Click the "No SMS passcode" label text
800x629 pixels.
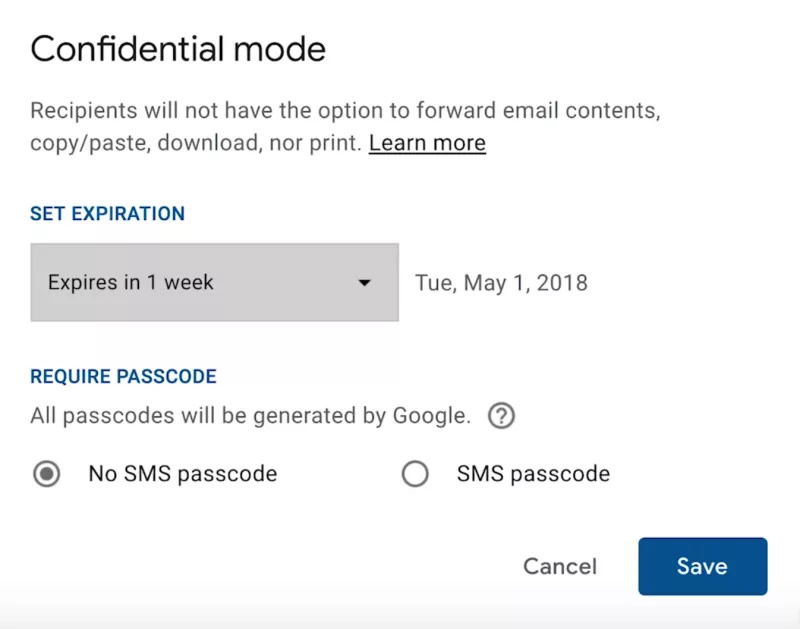[182, 474]
